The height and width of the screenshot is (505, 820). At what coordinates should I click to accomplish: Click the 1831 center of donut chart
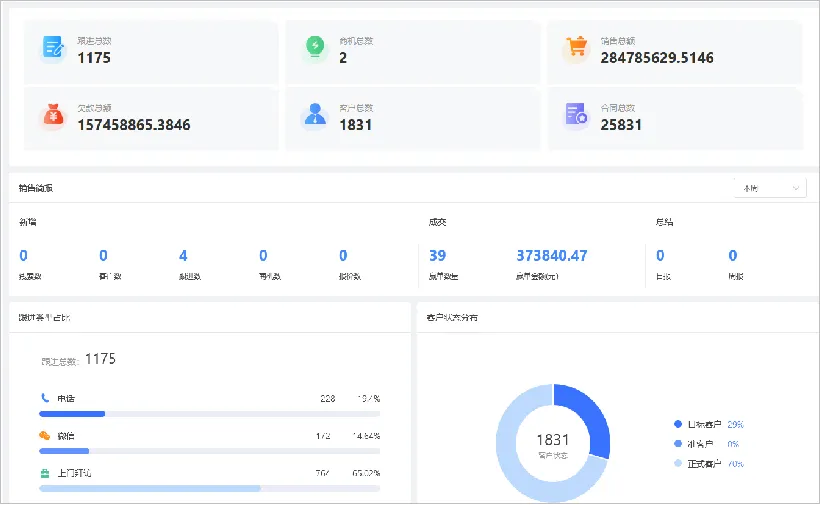553,440
